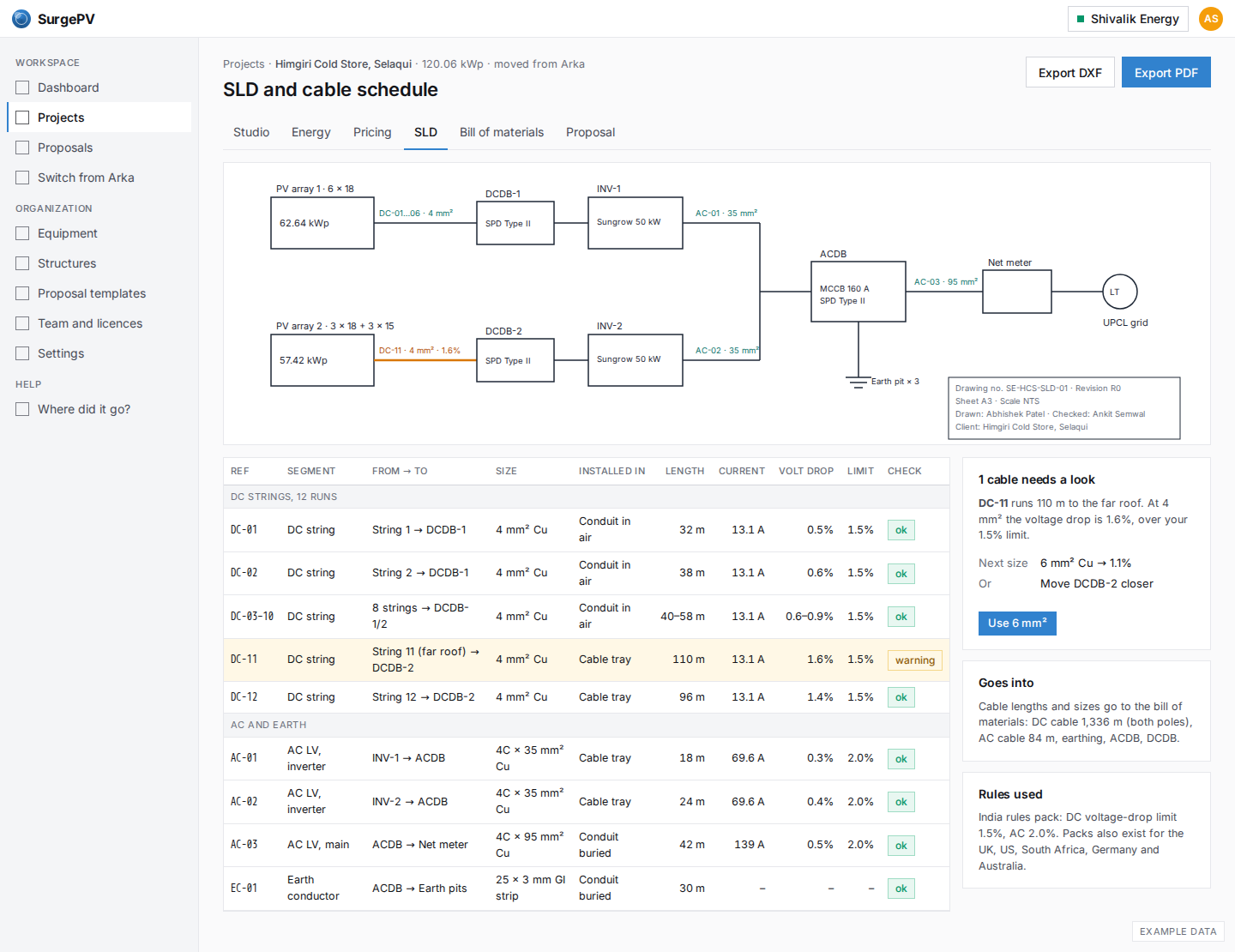This screenshot has width=1235, height=952.
Task: Select the earth pit ground symbol
Action: pos(858,383)
